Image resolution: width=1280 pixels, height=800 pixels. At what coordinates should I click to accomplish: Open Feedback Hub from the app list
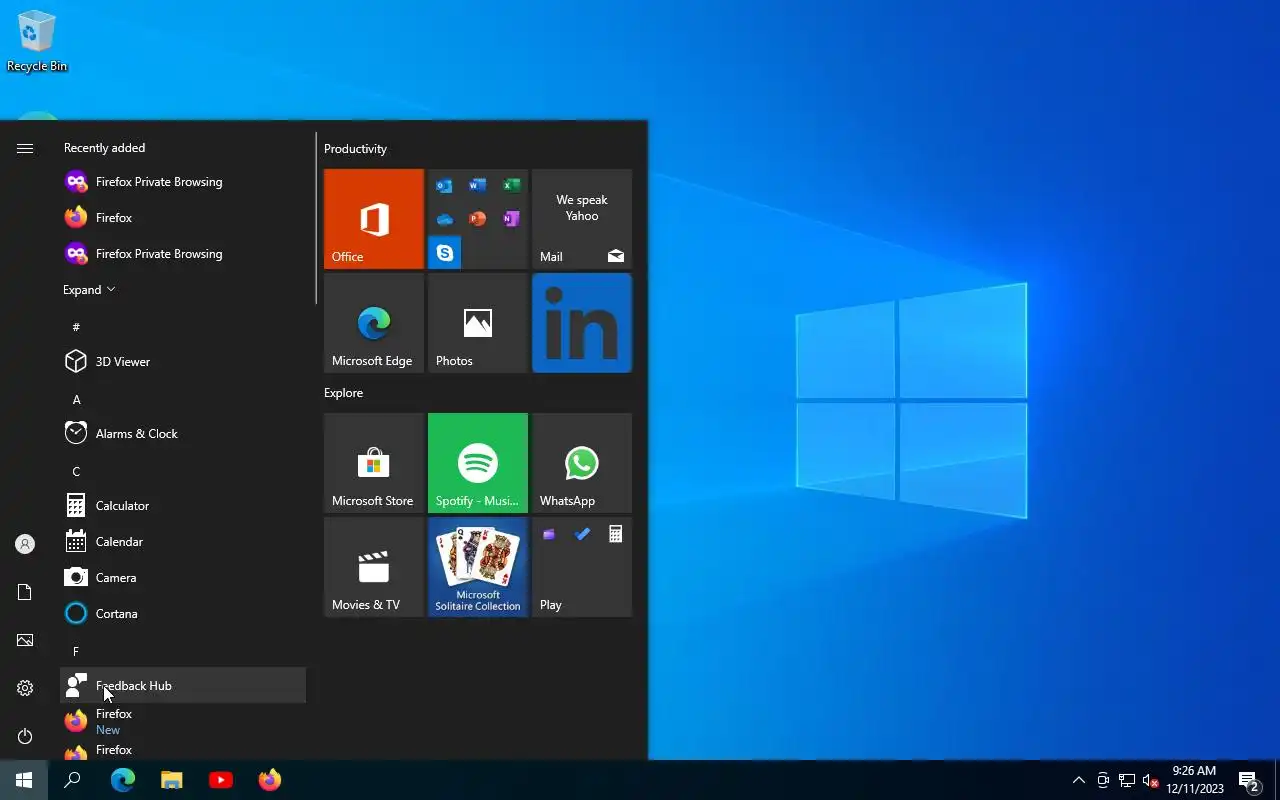pos(183,686)
